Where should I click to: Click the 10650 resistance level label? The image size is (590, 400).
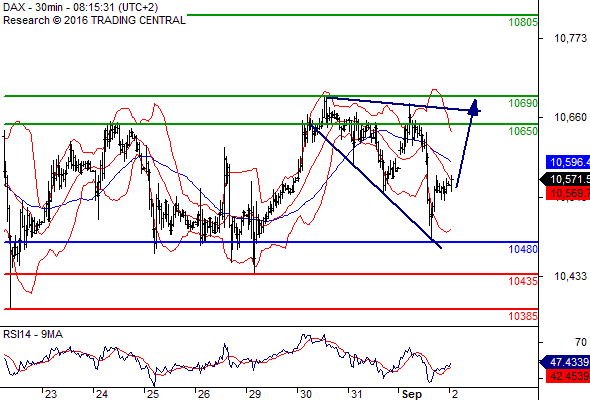[523, 131]
